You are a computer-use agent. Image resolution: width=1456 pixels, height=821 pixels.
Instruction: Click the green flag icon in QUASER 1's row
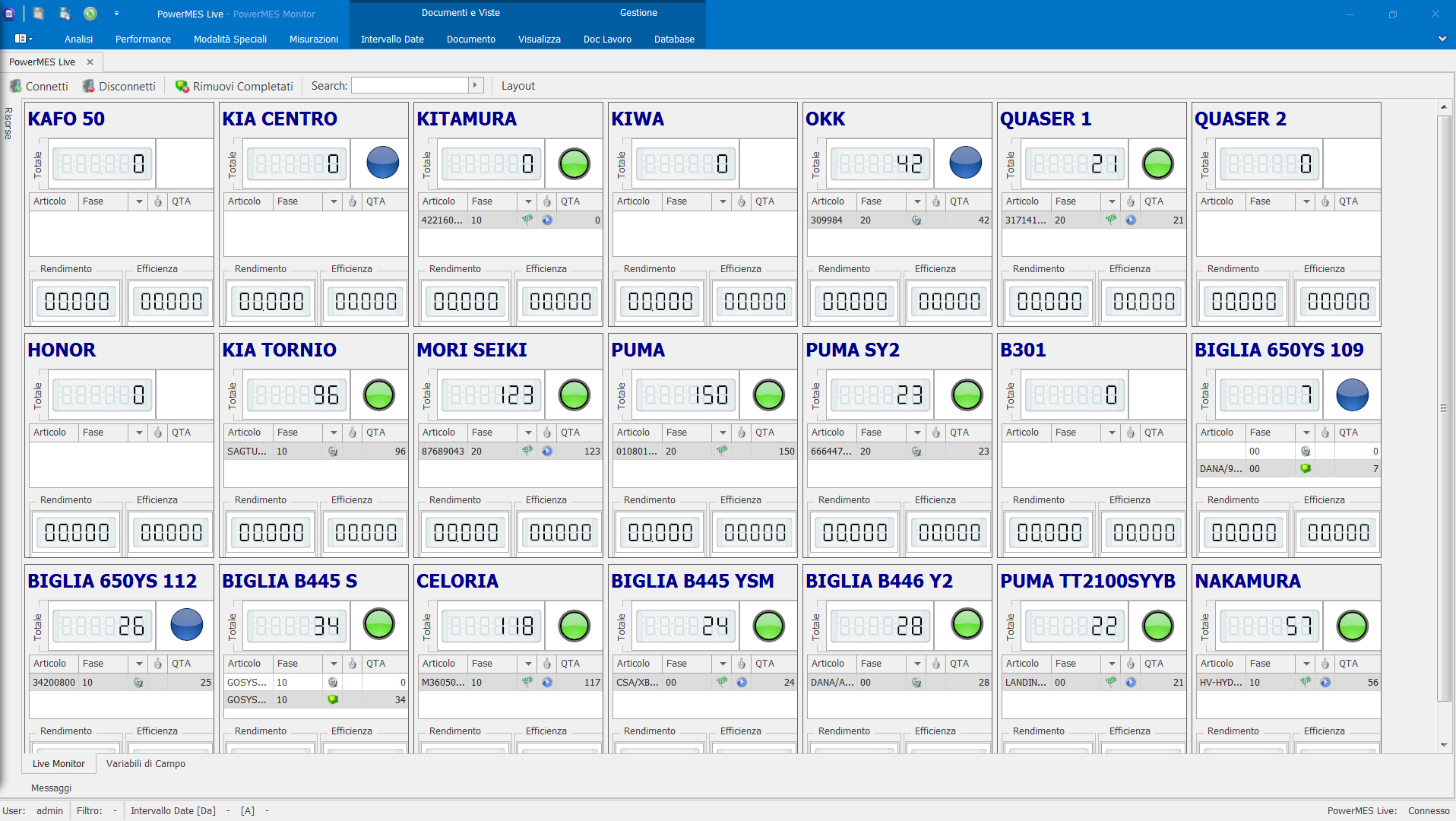[1111, 220]
